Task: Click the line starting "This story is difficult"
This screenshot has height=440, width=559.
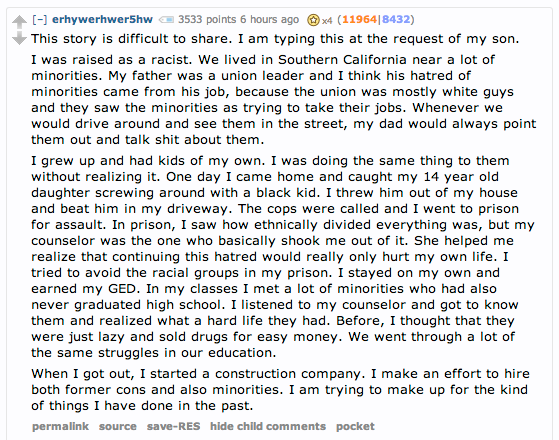Action: pos(275,39)
